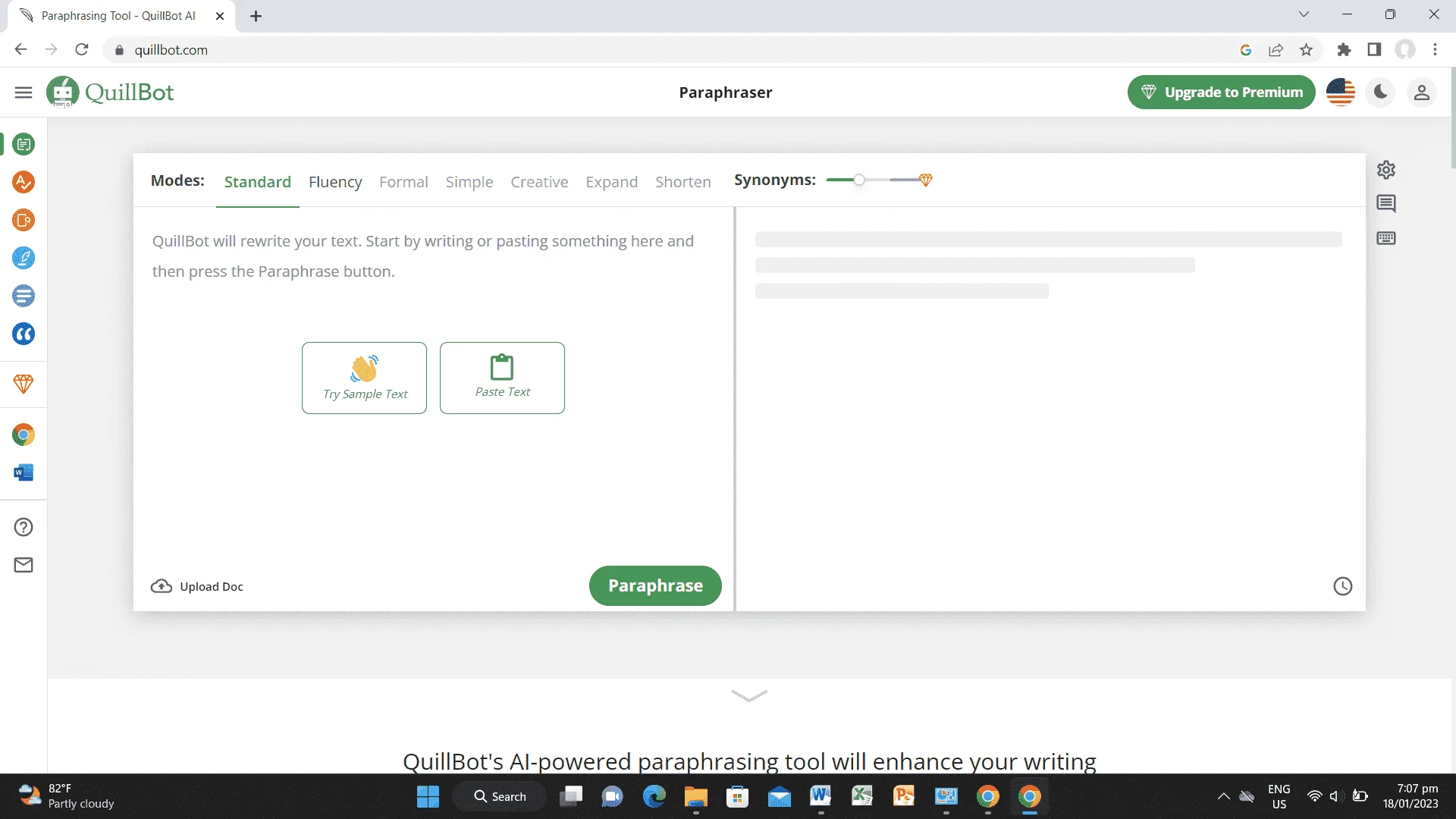Open the QuillBot Chrome extension sidebar icon
Screen dimensions: 1456x819
(x=24, y=435)
